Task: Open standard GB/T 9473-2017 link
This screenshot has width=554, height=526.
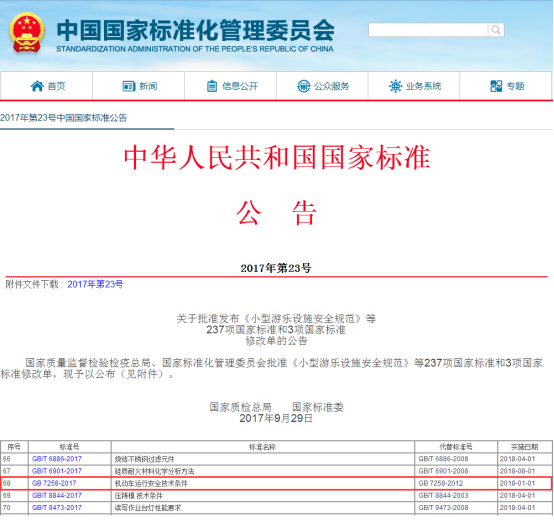Action: (x=57, y=508)
